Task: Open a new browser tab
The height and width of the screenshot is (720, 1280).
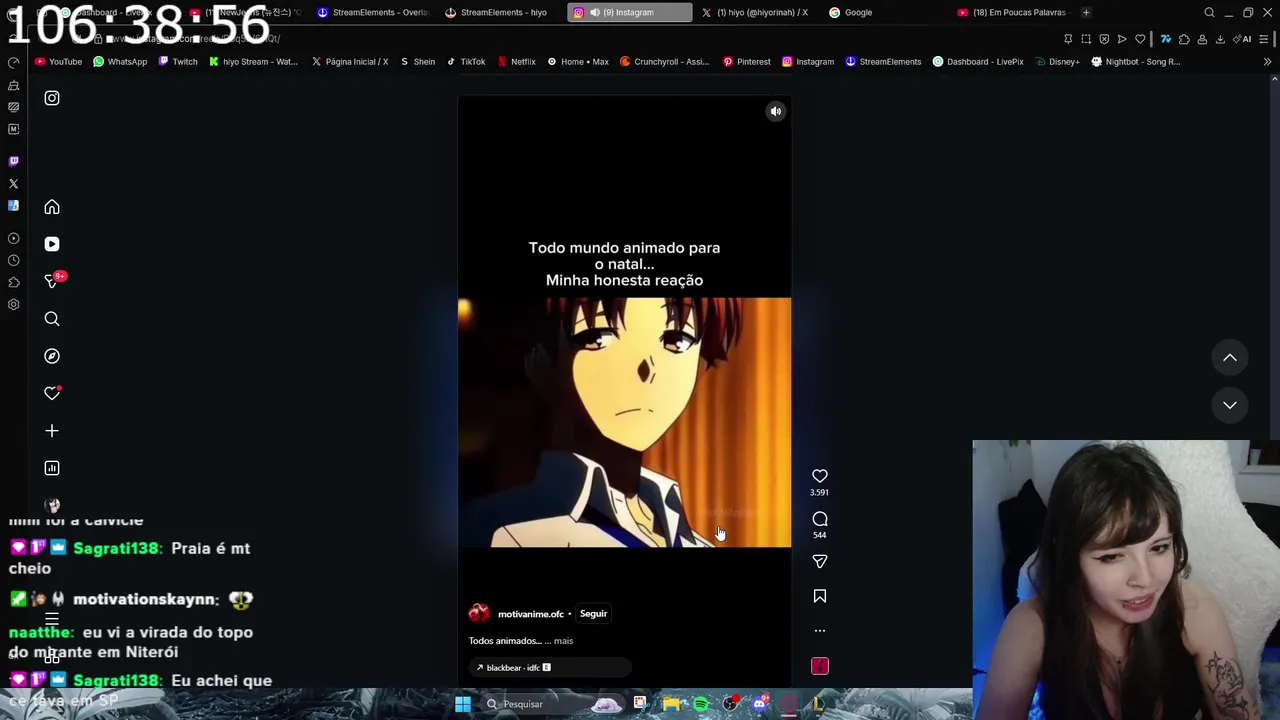Action: 1086,12
